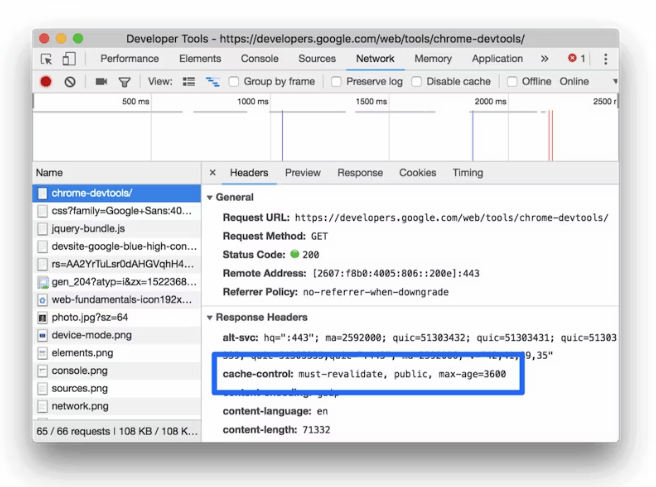This screenshot has width=656, height=487.
Task: Open the DevTools three-dot menu
Action: click(605, 59)
